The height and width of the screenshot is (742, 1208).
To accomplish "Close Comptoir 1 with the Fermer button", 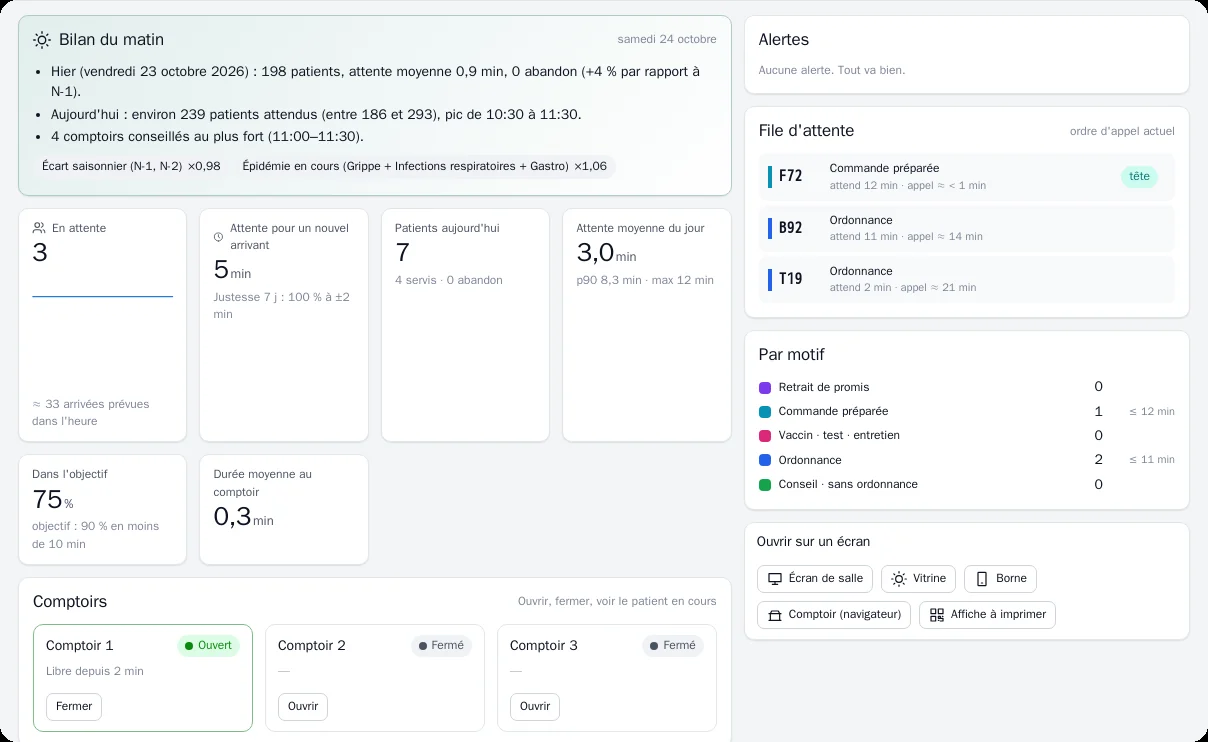I will (x=74, y=707).
